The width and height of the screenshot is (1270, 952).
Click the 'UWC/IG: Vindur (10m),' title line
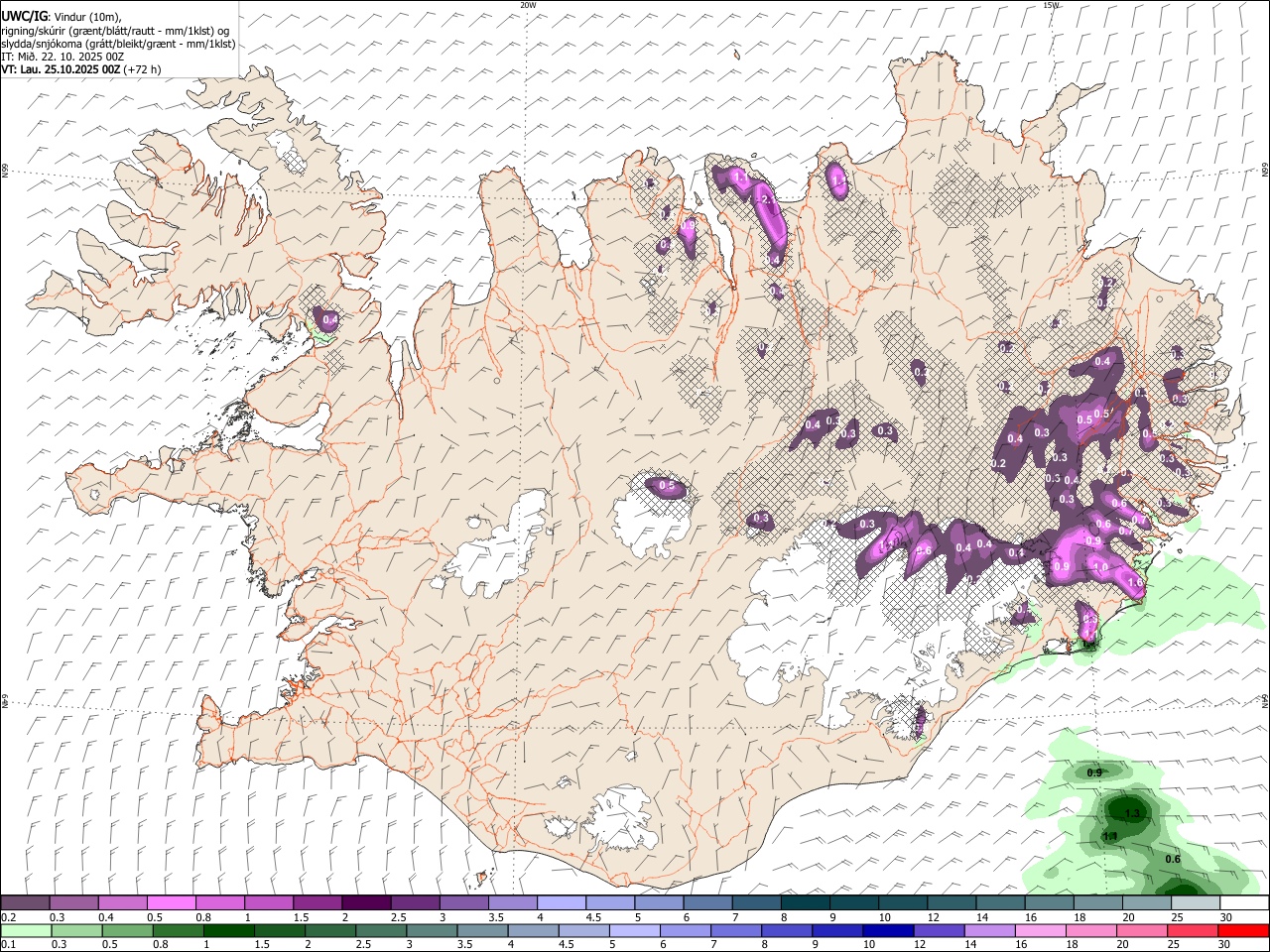(62, 17)
